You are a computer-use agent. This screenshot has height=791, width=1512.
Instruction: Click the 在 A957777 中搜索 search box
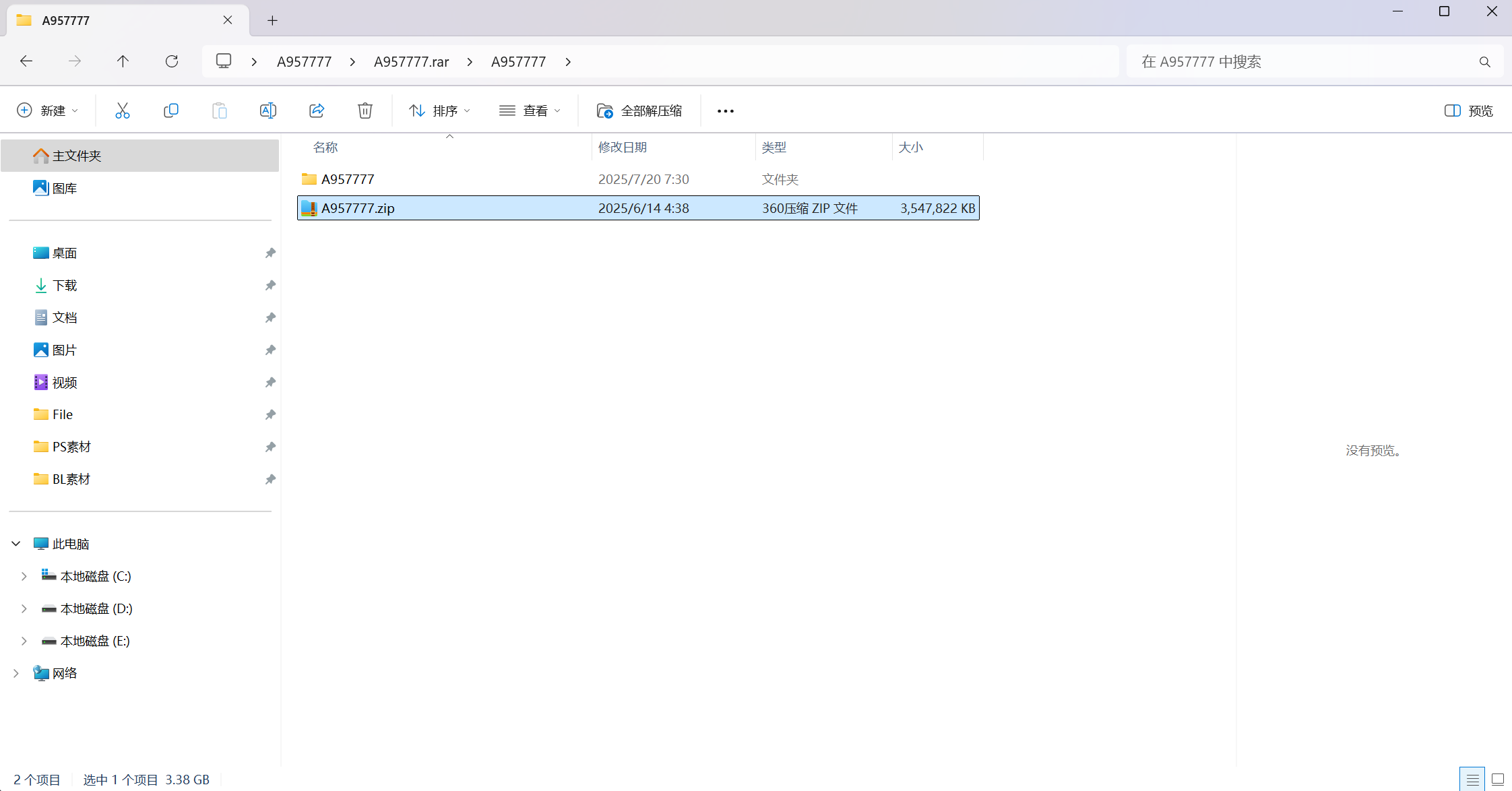click(x=1300, y=61)
